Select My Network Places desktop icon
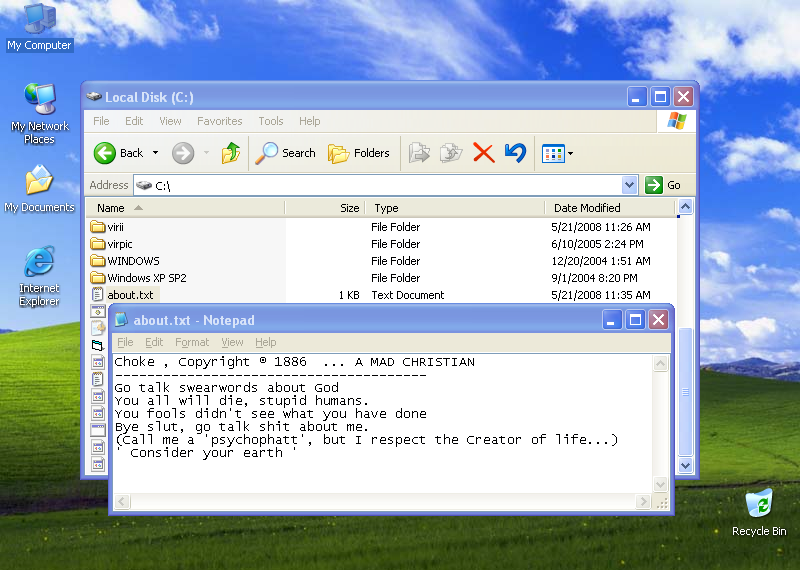This screenshot has height=570, width=800. (39, 114)
